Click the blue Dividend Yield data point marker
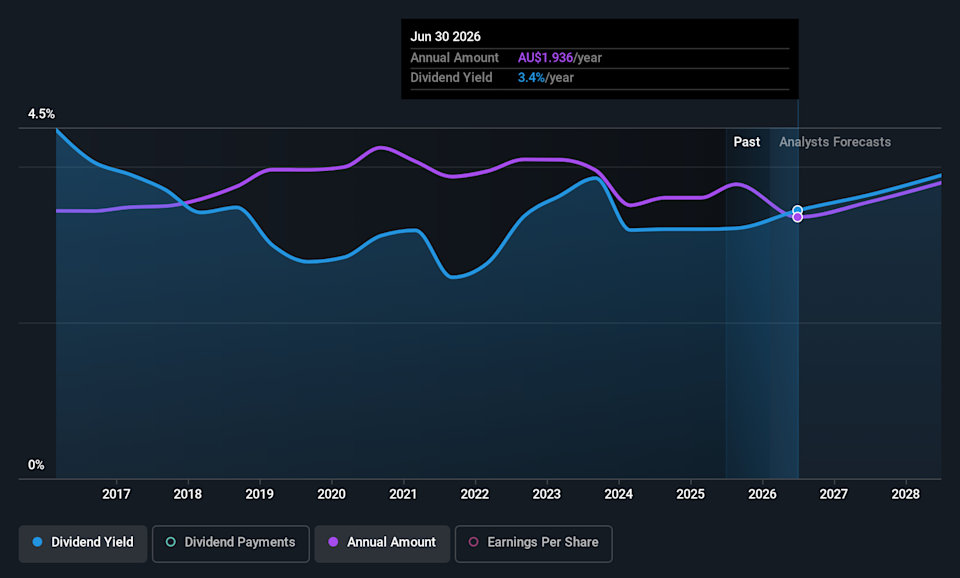 pos(797,210)
